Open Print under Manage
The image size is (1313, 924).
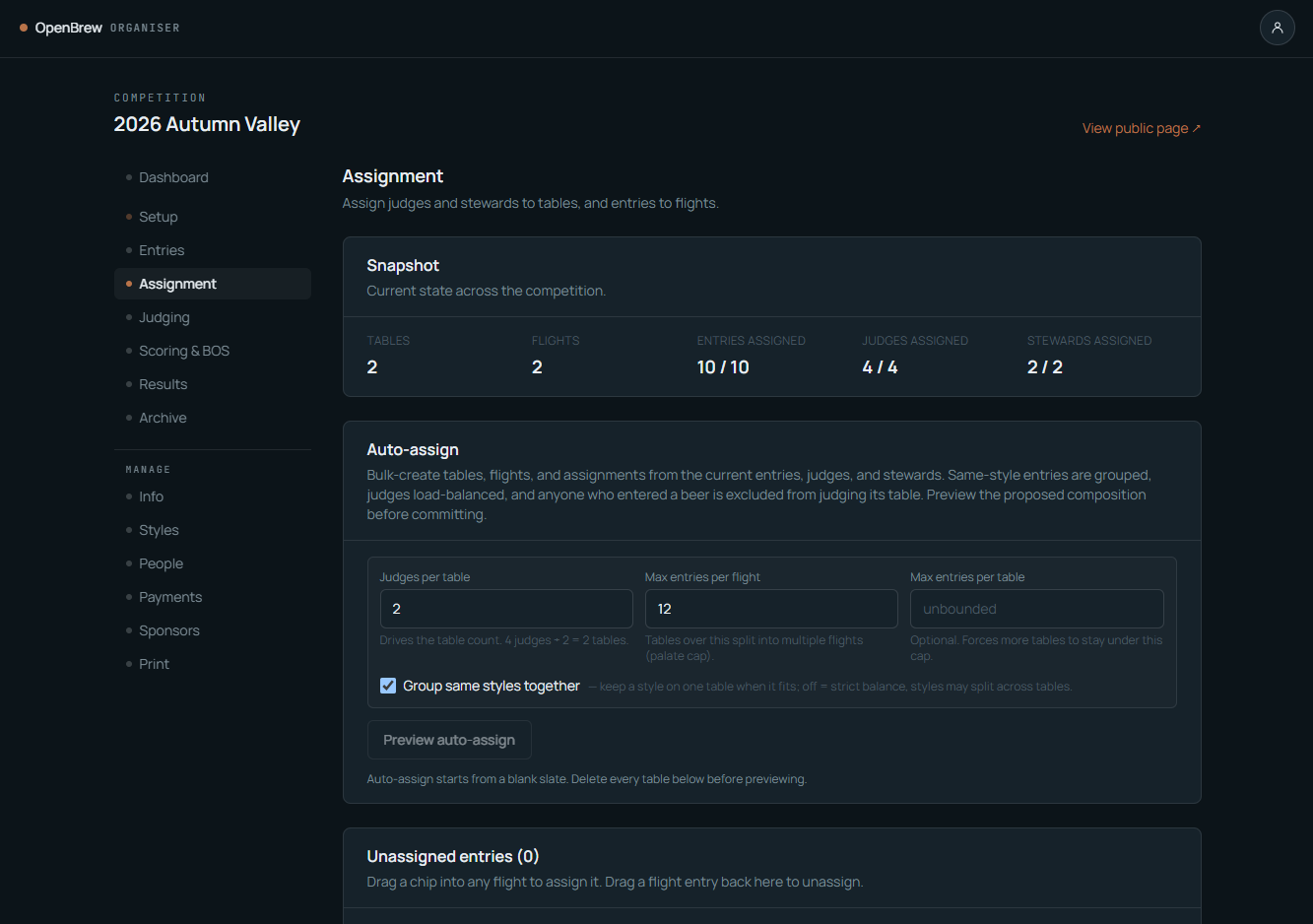[213, 664]
